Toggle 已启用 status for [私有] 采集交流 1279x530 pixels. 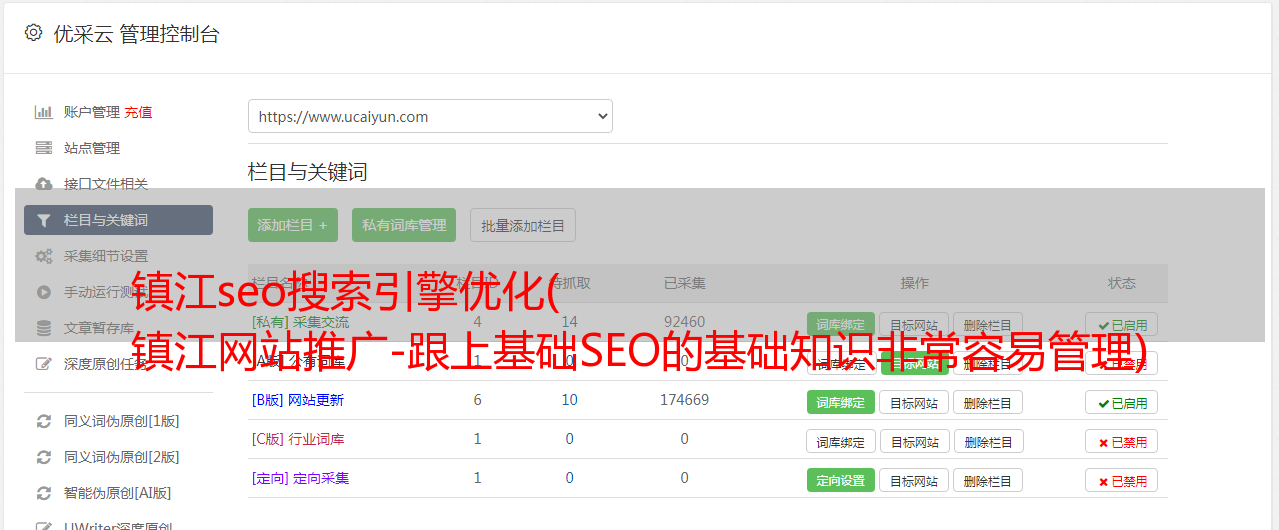[1122, 325]
